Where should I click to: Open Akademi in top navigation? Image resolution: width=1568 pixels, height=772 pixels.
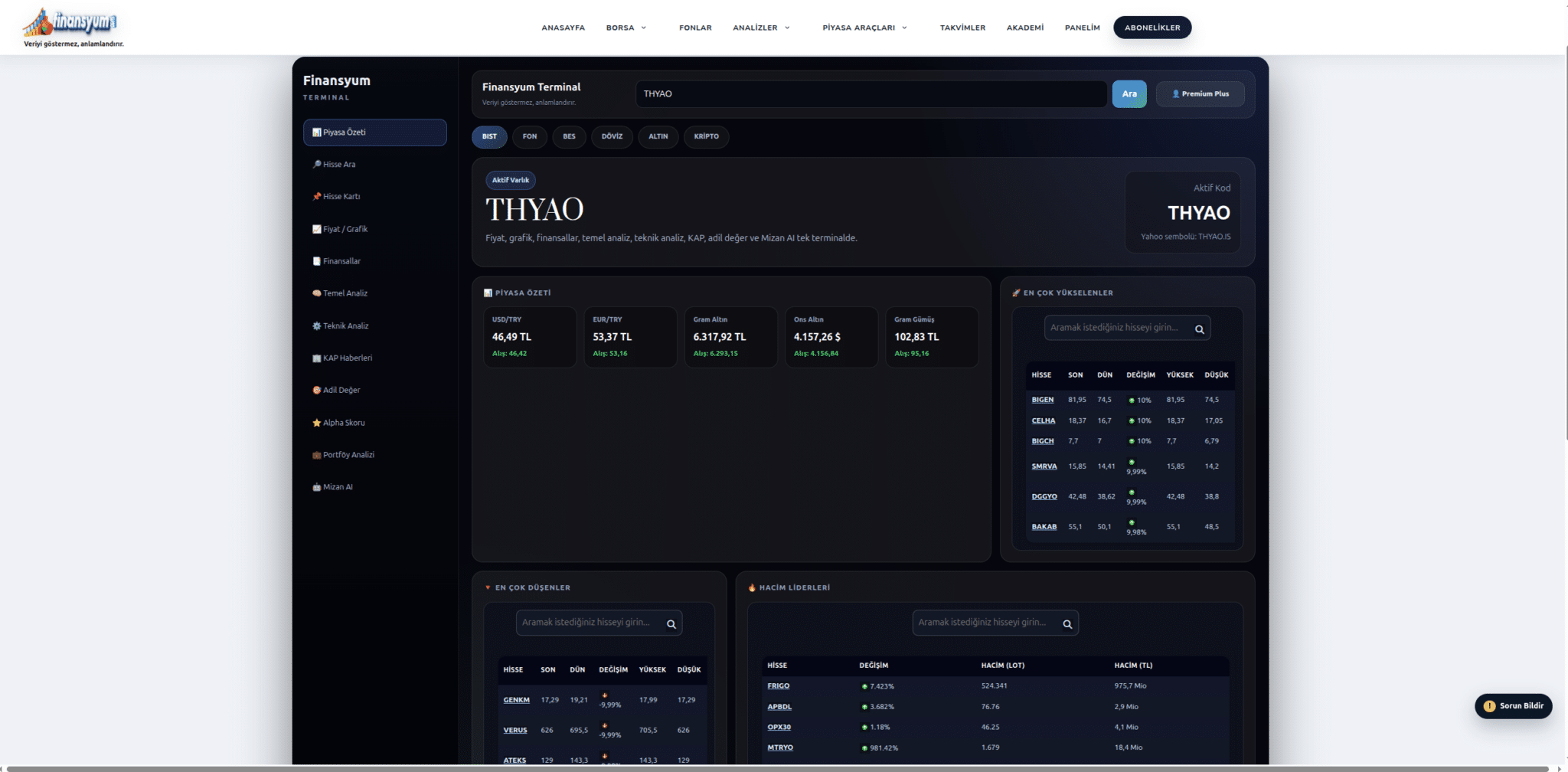[1024, 28]
